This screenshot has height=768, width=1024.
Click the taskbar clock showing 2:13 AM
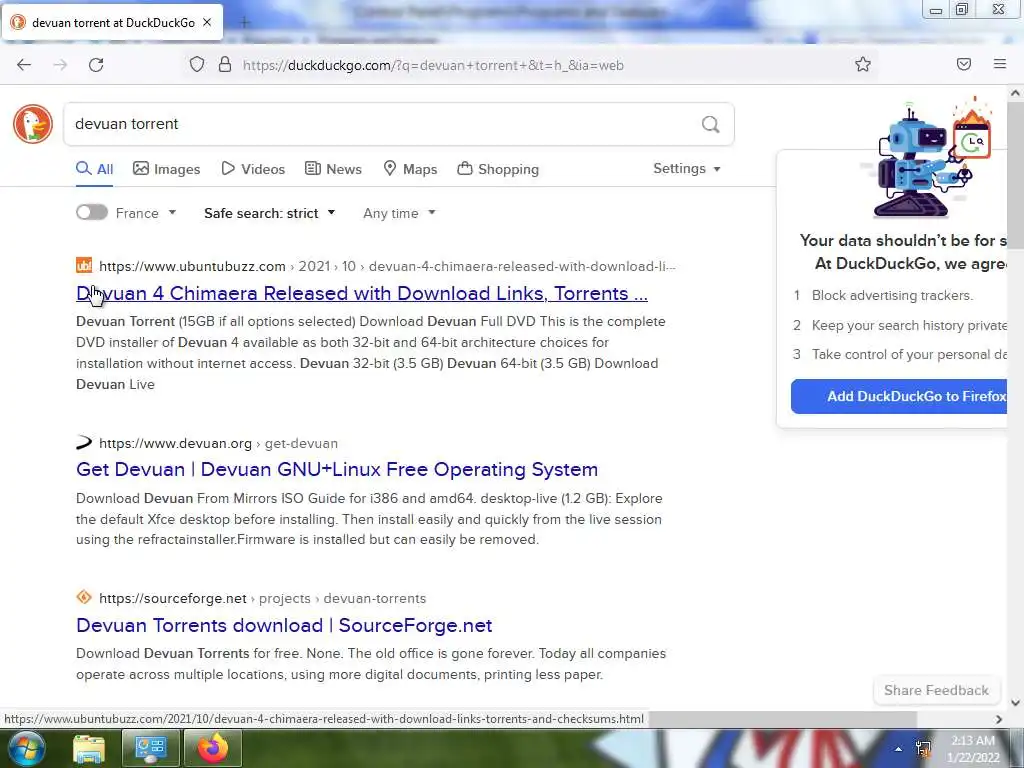[973, 749]
